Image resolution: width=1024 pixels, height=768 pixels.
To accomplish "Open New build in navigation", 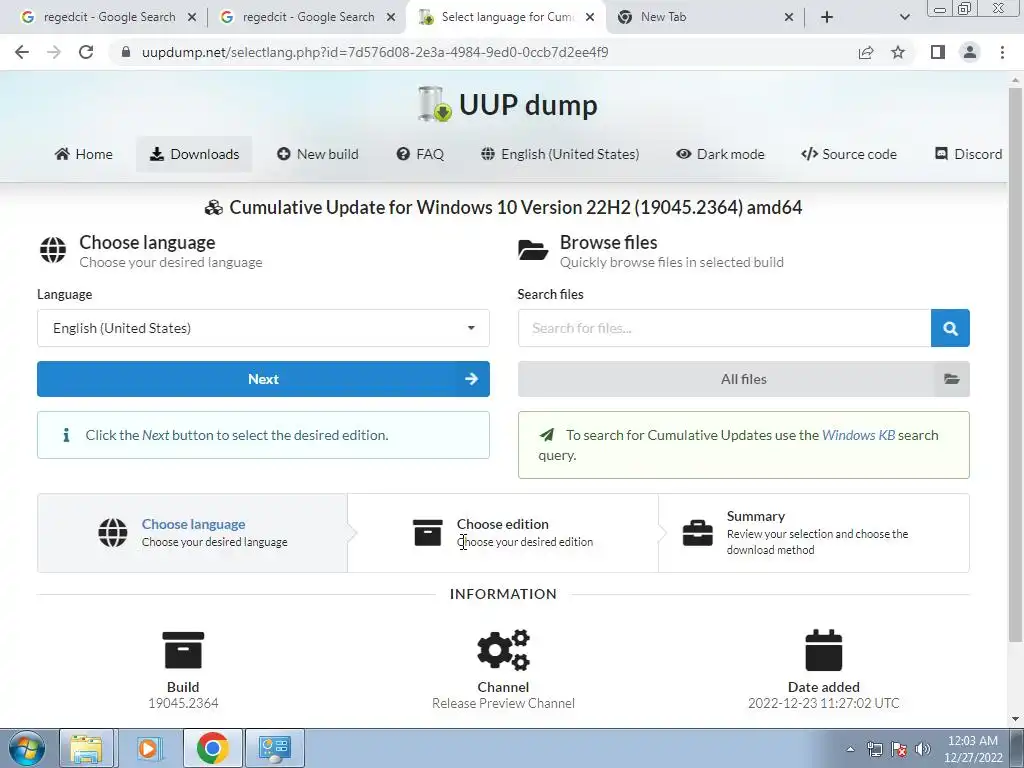I will tap(317, 154).
